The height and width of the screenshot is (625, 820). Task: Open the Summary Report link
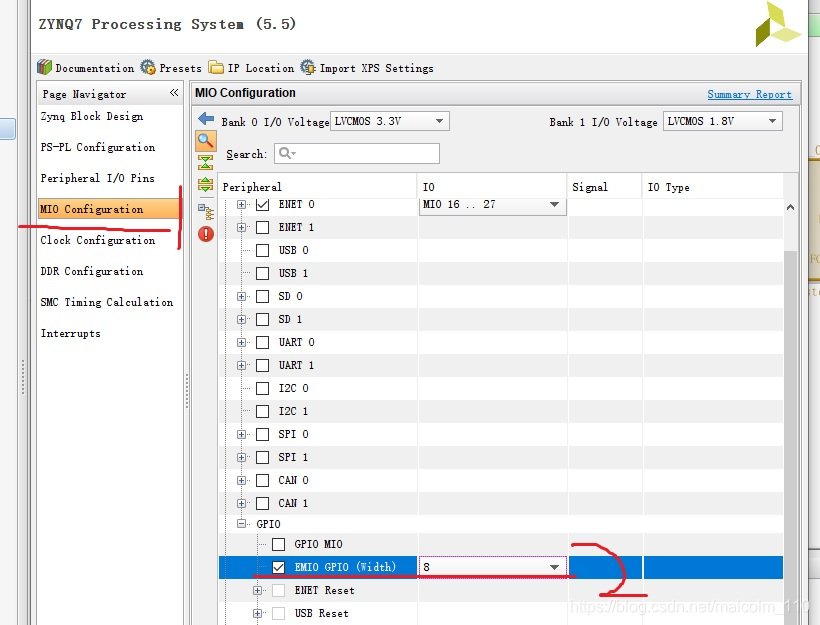[x=749, y=94]
